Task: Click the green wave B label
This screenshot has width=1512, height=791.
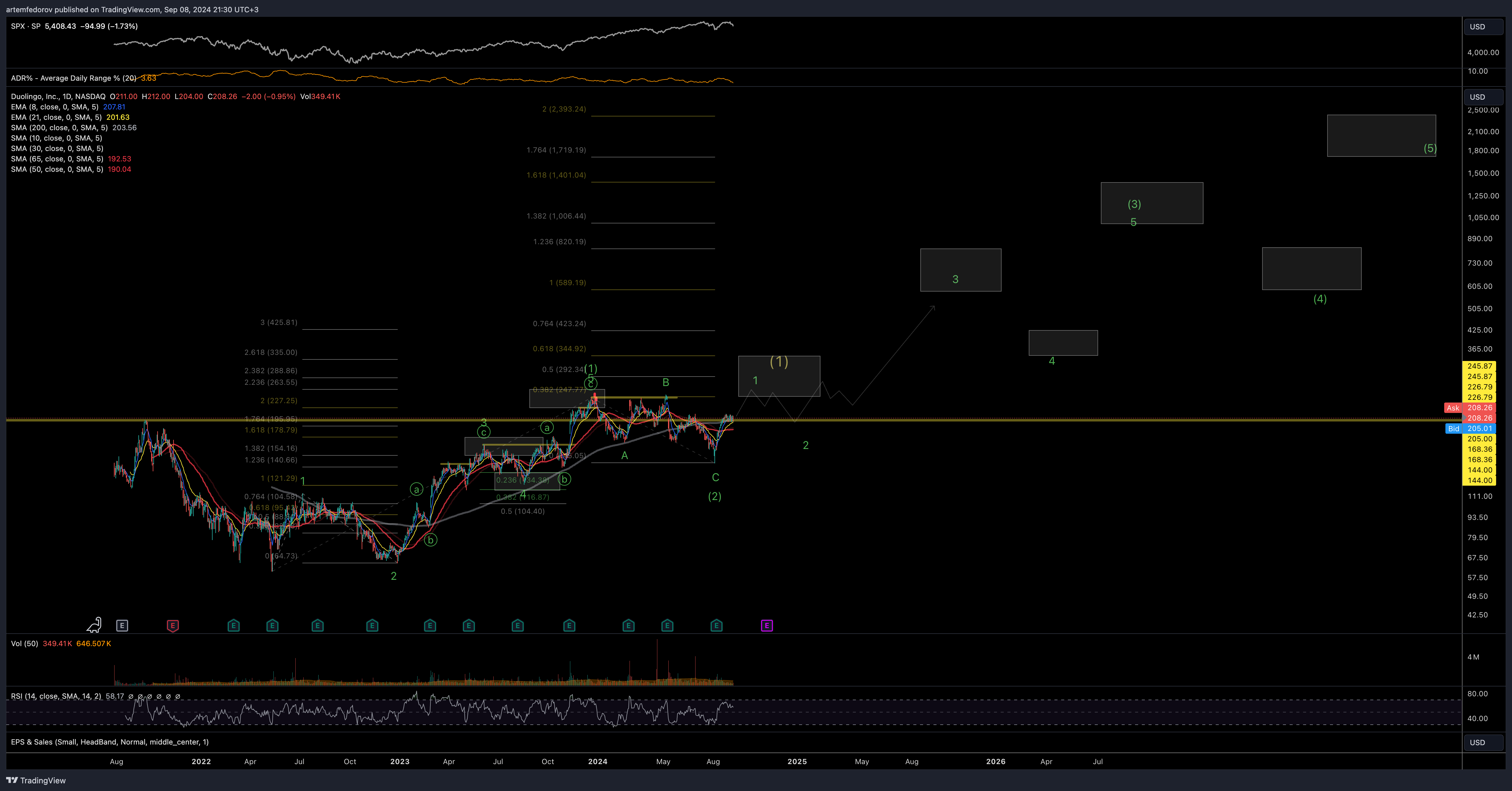Action: [666, 383]
